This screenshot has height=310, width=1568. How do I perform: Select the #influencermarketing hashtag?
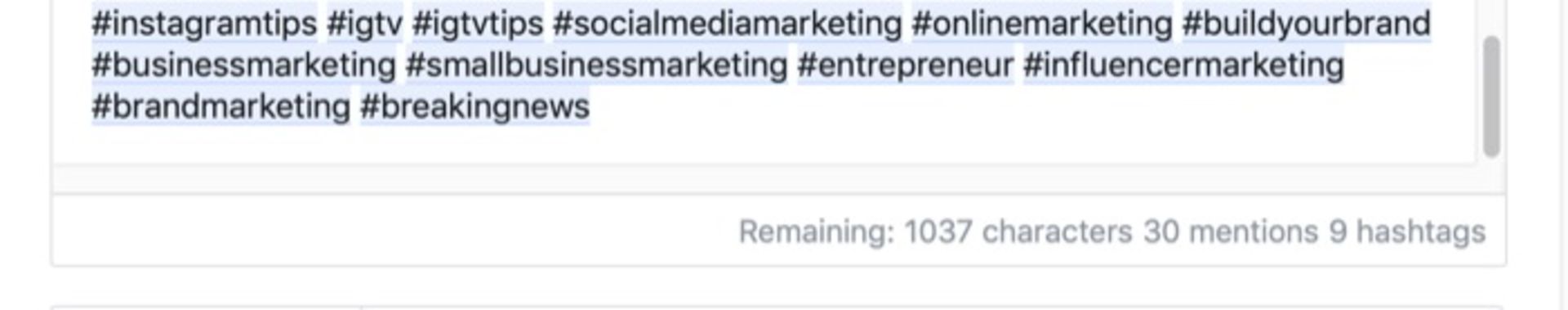pos(1183,65)
